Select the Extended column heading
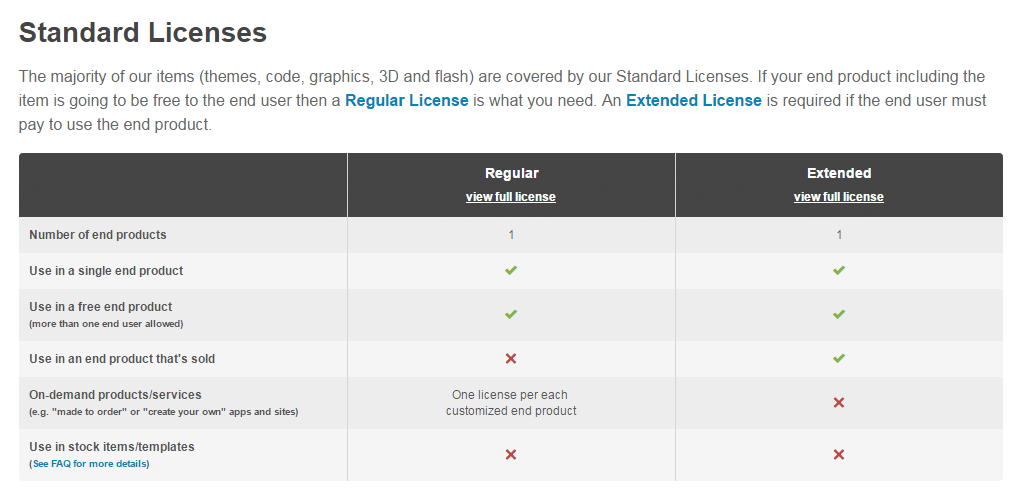This screenshot has width=1022, height=499. (839, 173)
